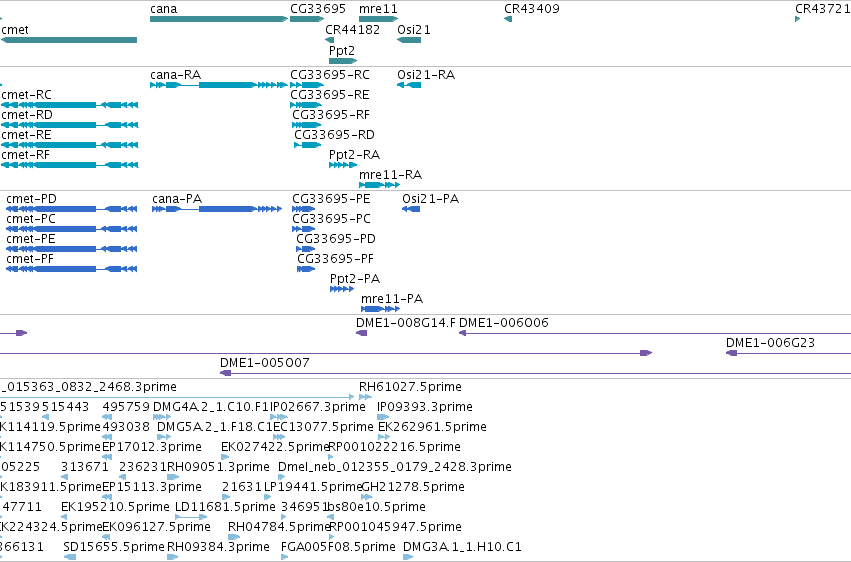Click the mre11 gene feature
The height and width of the screenshot is (562, 851).
[x=378, y=19]
